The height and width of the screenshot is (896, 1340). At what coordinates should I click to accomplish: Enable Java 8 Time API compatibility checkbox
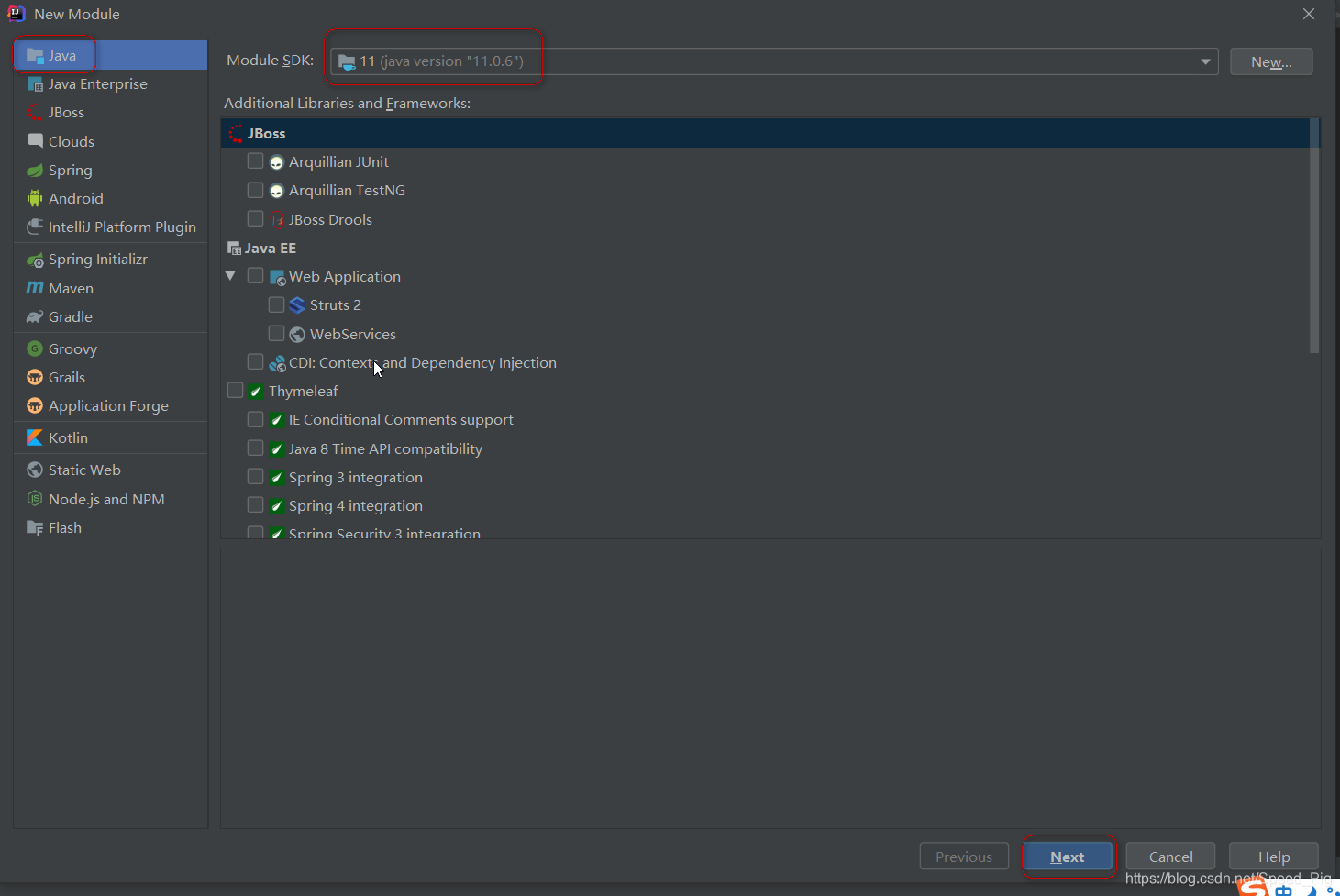click(x=255, y=448)
